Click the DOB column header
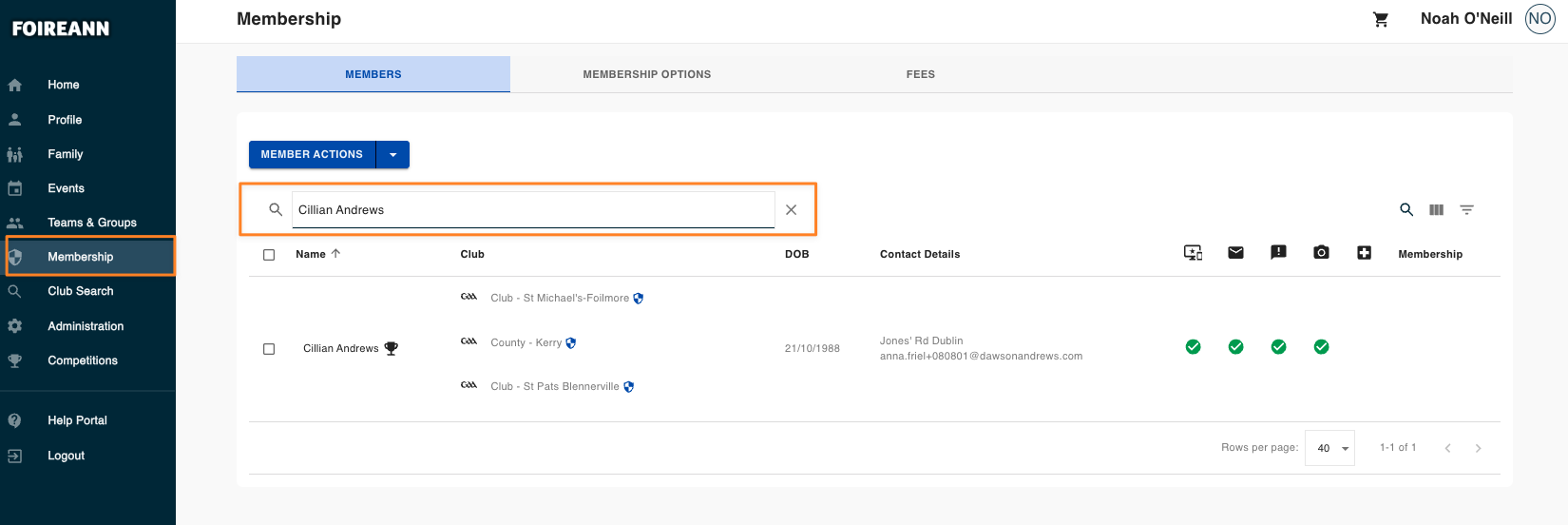This screenshot has width=1568, height=525. tap(797, 254)
